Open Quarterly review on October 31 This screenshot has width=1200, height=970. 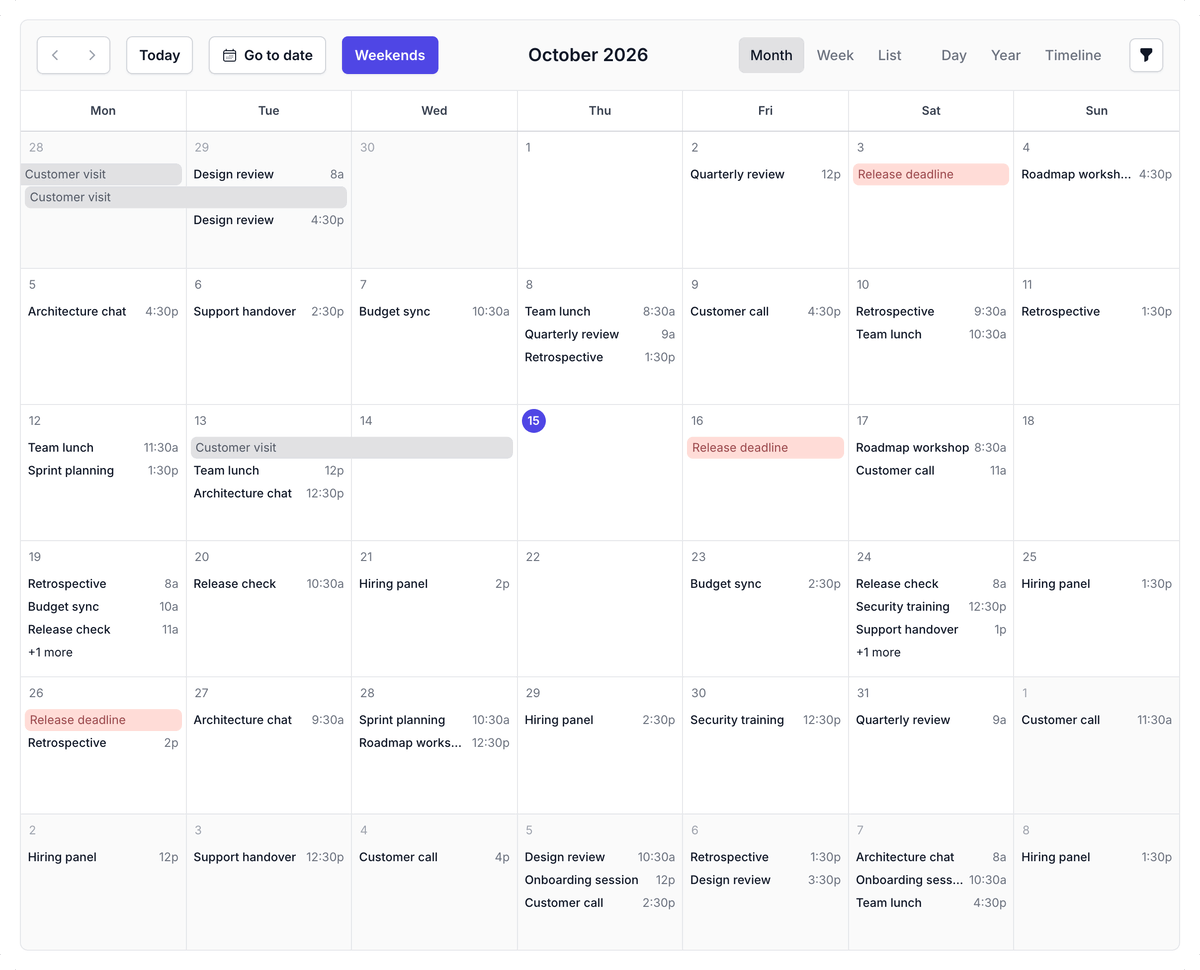click(931, 720)
